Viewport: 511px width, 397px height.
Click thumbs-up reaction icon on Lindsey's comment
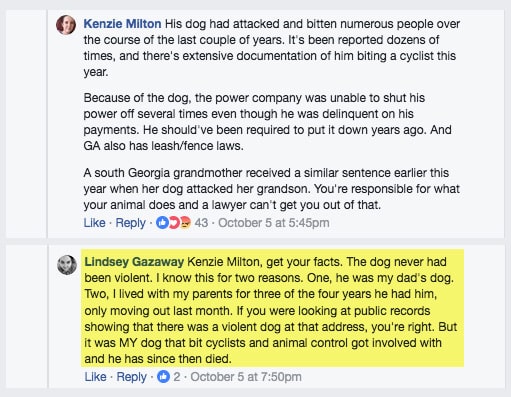(x=163, y=377)
